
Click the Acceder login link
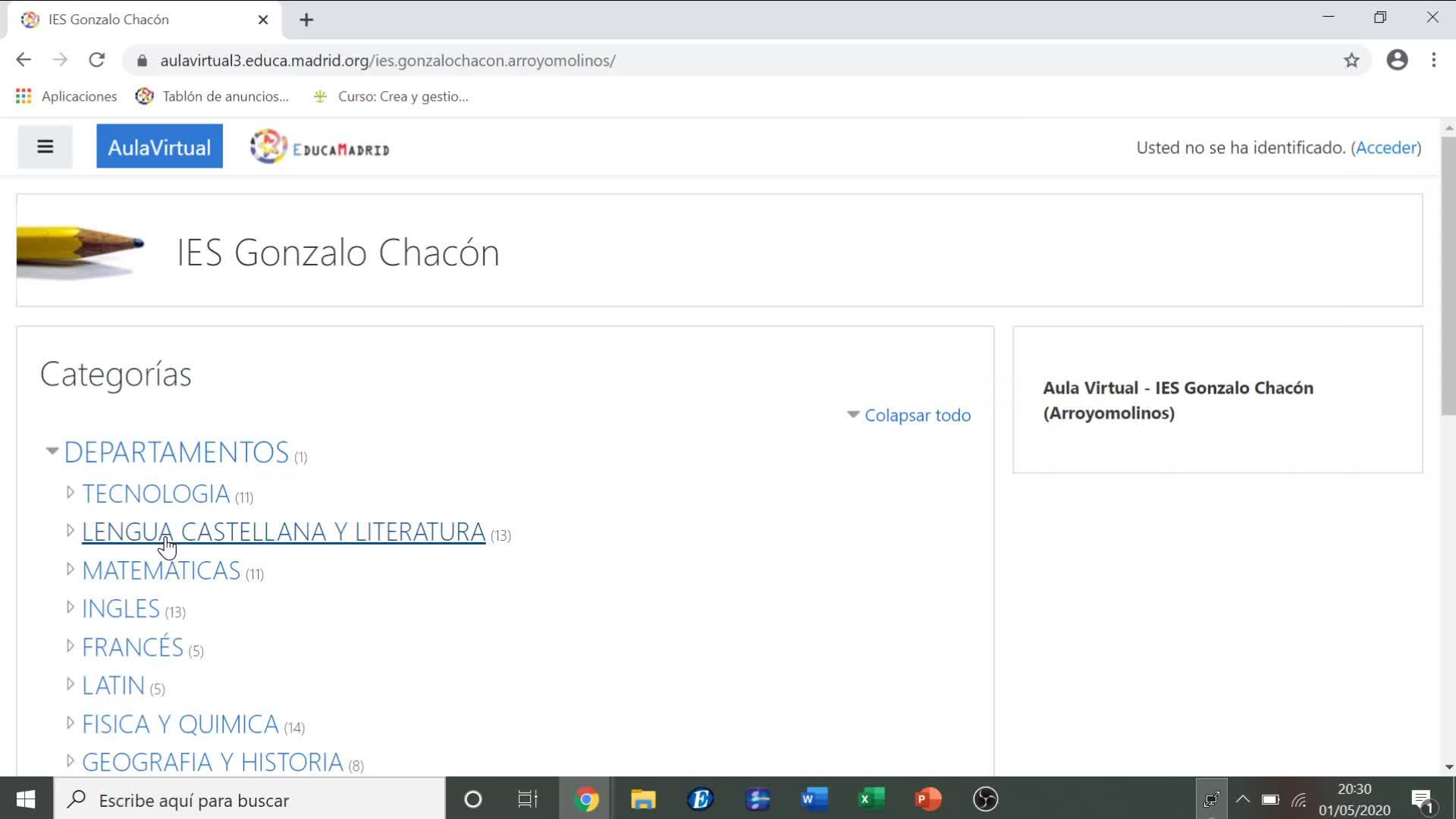1385,147
